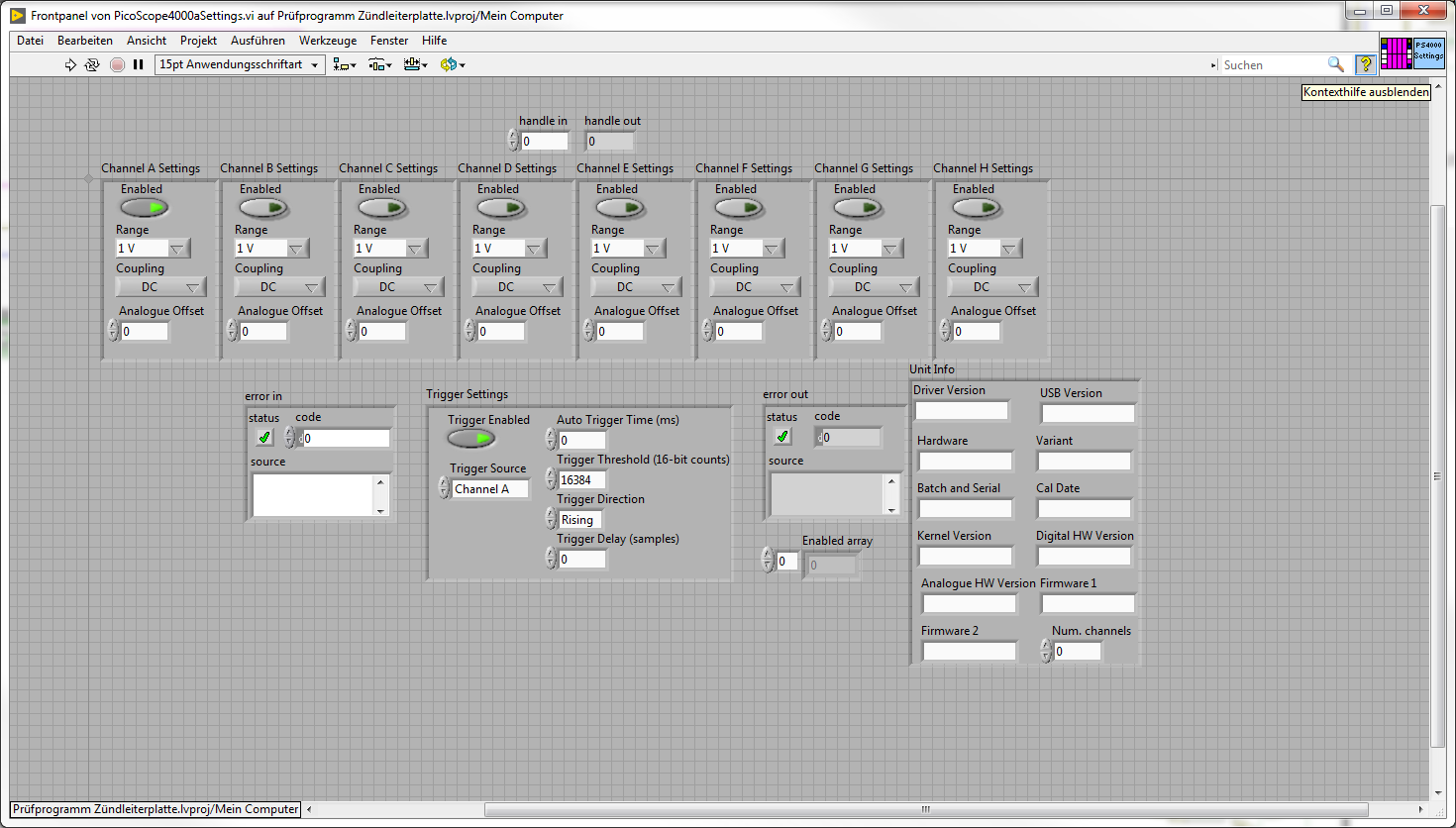Open the Ausführen menu
Image resolution: width=1456 pixels, height=828 pixels.
point(258,41)
